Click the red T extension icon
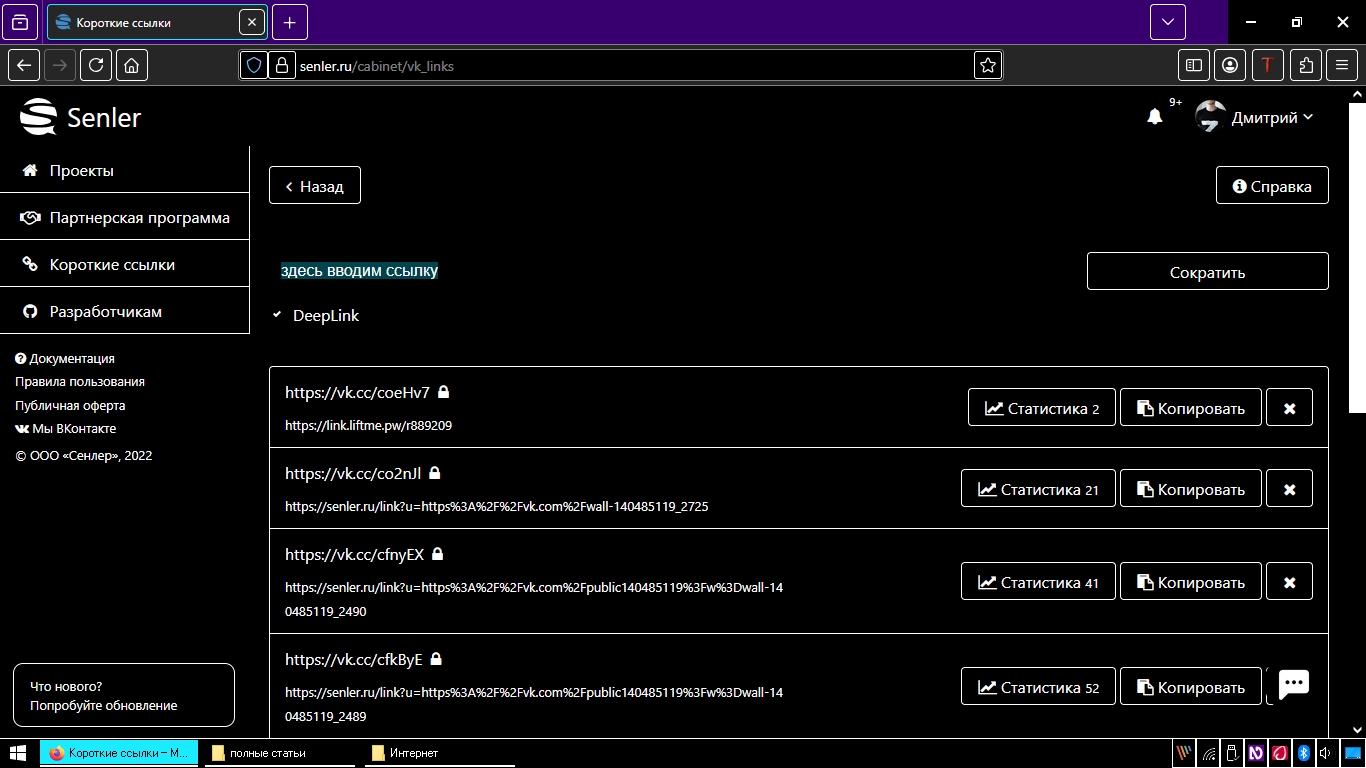The height and width of the screenshot is (768, 1366). tap(1268, 65)
